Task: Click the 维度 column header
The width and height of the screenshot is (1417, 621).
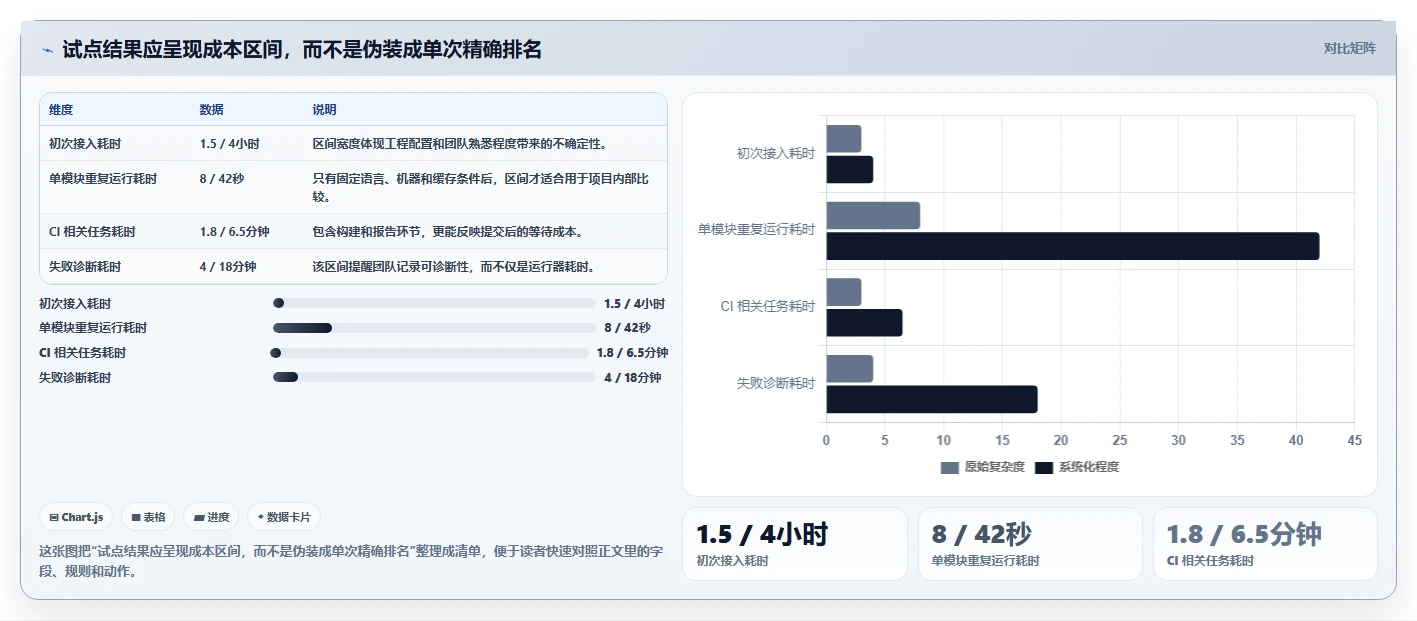Action: tap(61, 110)
